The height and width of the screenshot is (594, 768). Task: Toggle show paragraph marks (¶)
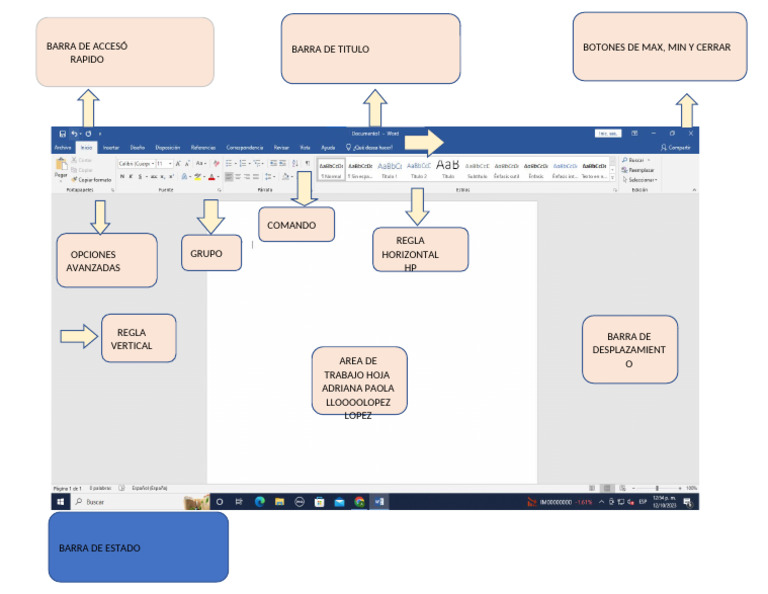pos(308,164)
